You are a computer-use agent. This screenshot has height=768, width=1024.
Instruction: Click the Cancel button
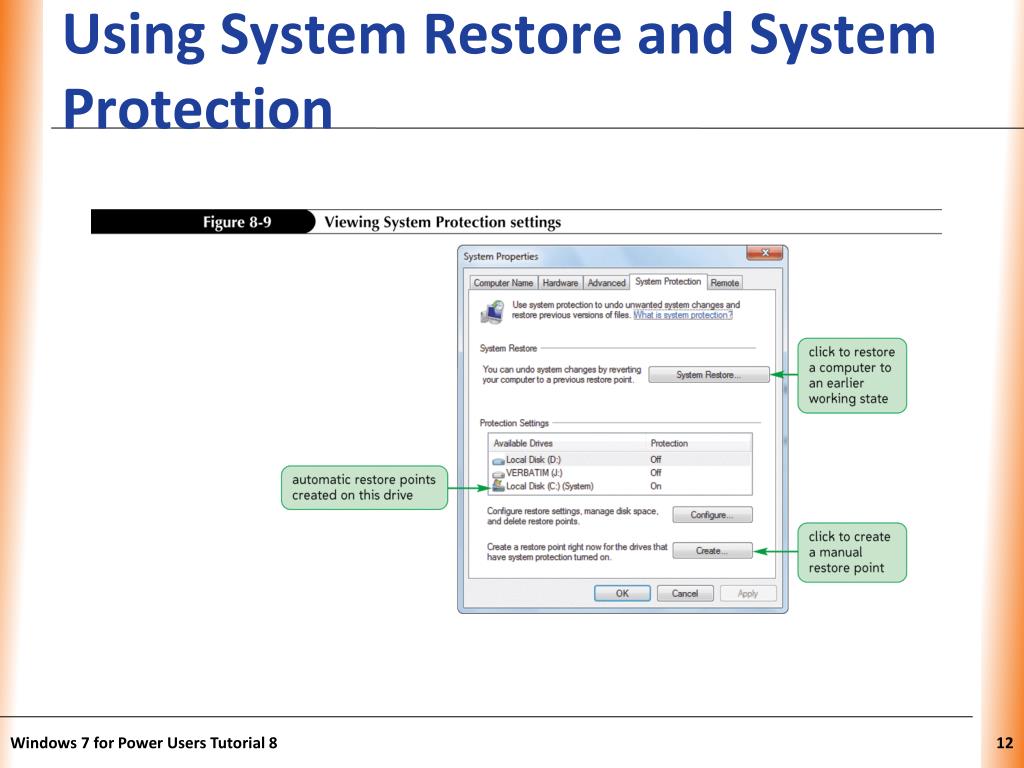point(684,593)
